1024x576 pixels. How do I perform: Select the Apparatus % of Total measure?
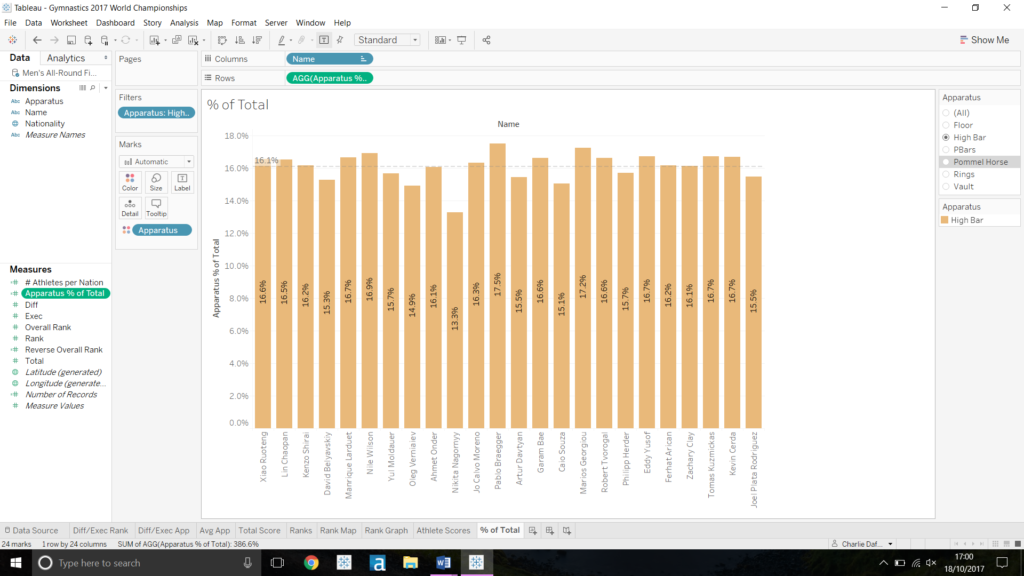coord(65,293)
